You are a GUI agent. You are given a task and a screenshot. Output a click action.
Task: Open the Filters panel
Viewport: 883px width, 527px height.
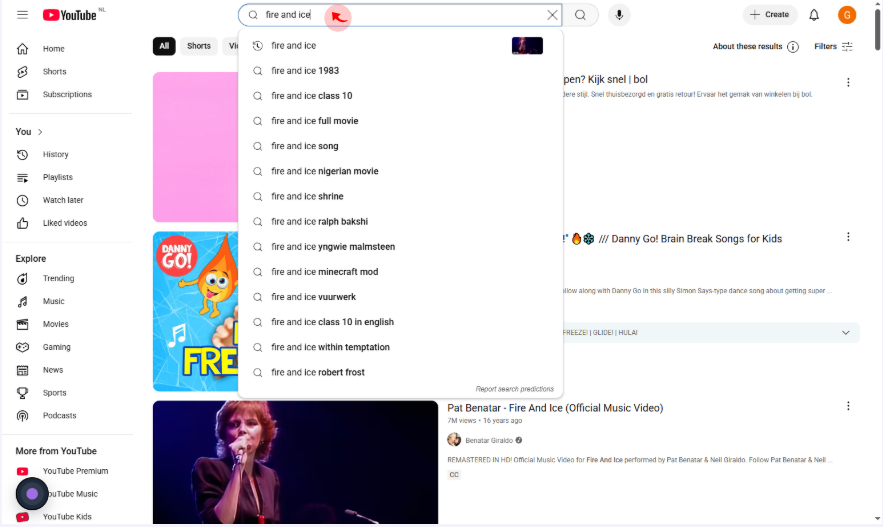click(833, 47)
